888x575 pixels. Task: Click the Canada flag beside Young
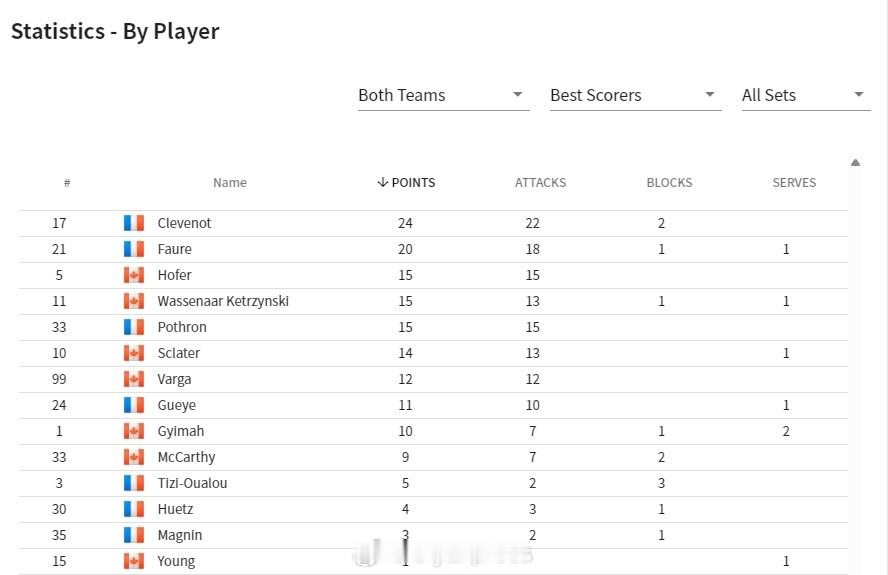point(134,561)
